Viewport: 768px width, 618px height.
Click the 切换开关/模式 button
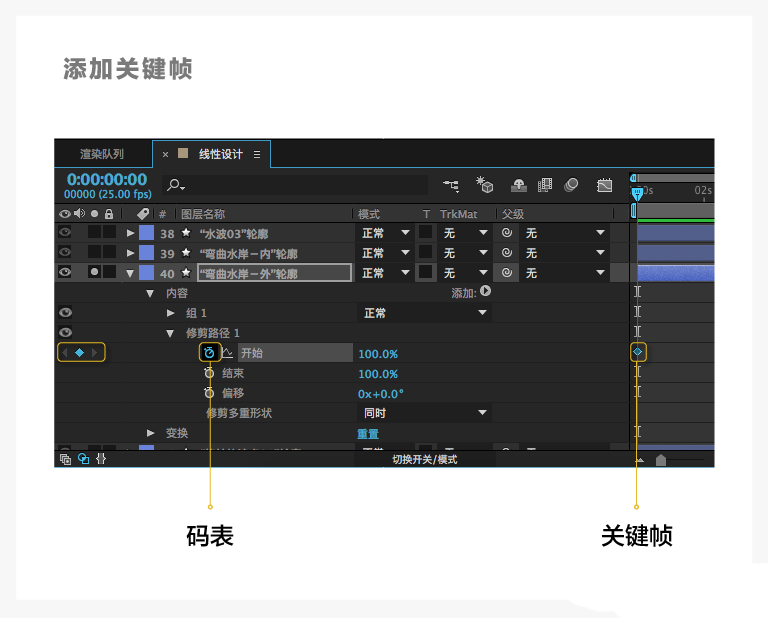point(424,459)
